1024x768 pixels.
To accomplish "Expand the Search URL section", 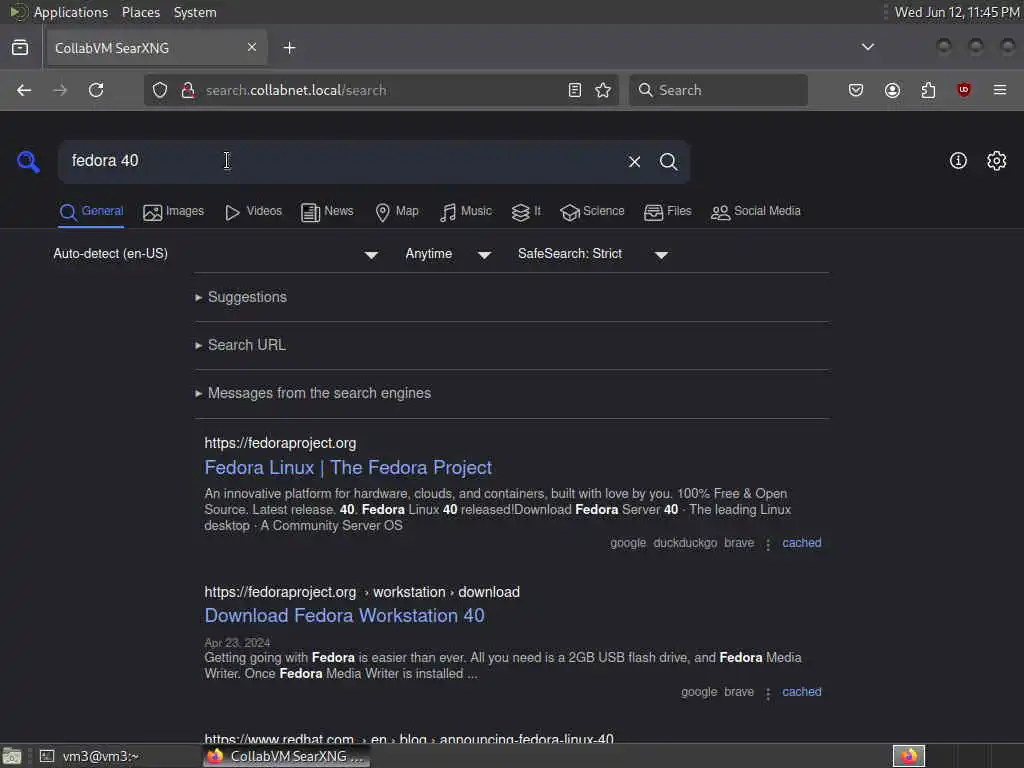I will point(241,345).
